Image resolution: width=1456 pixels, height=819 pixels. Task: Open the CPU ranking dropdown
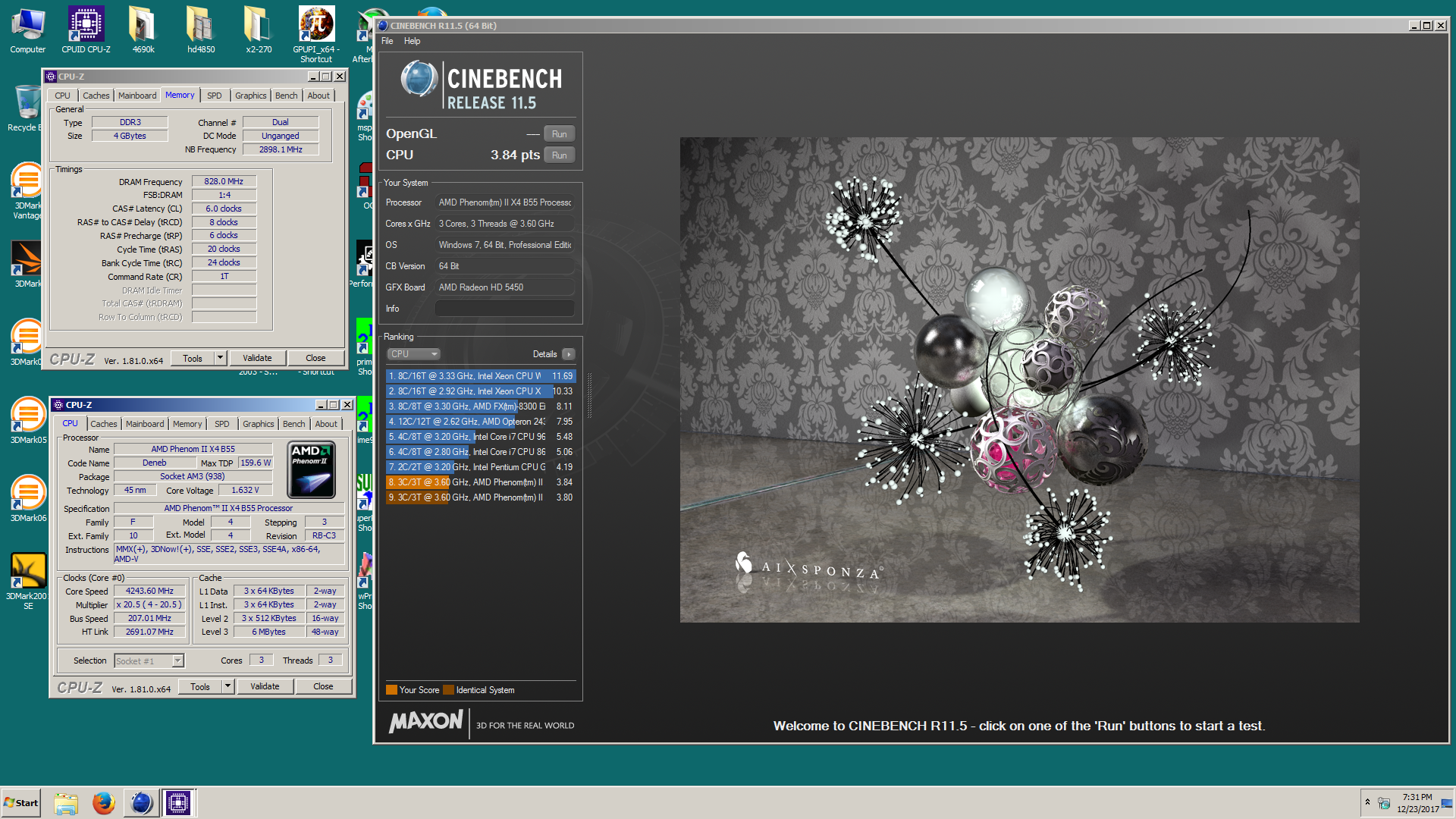[x=413, y=354]
